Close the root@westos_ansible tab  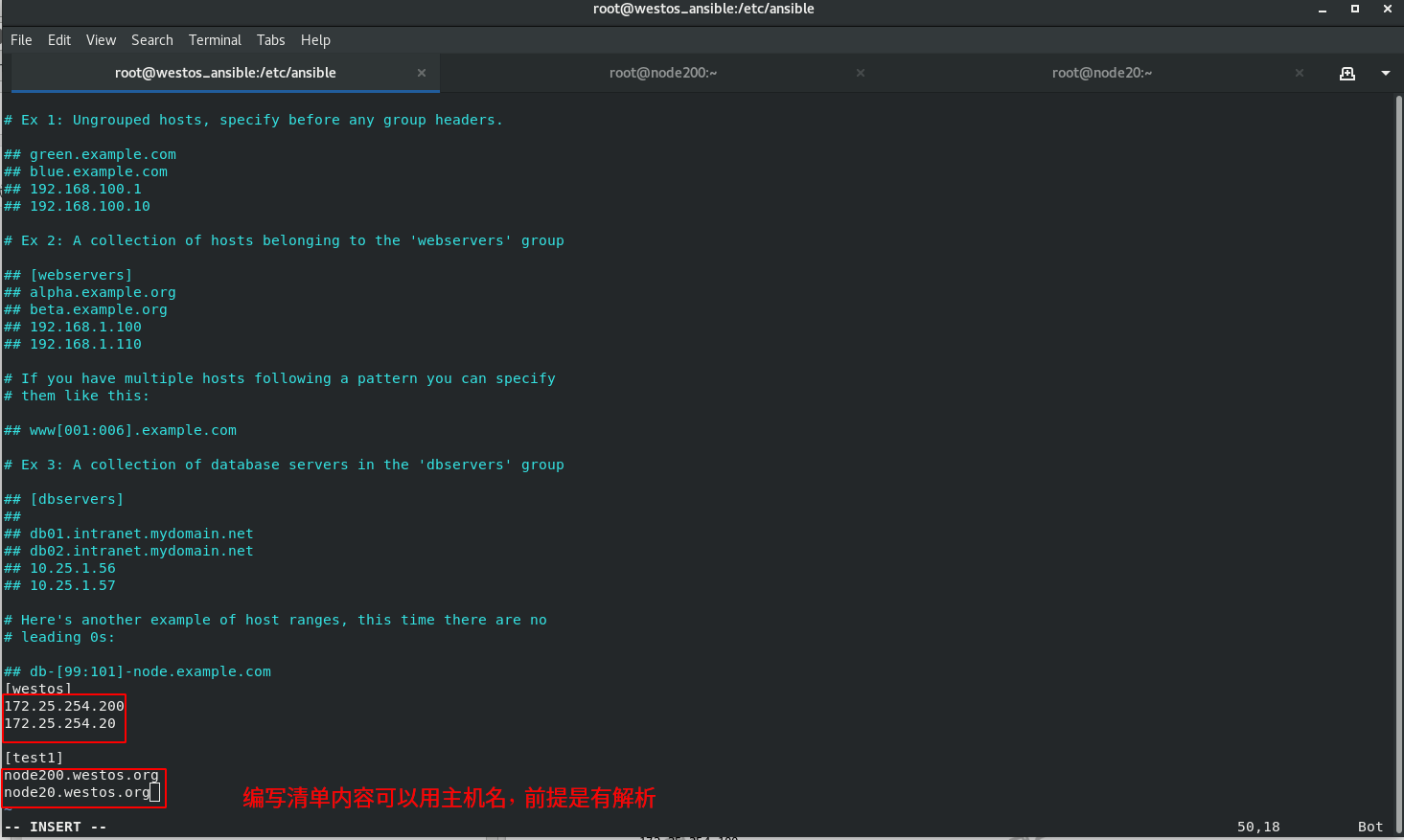coord(422,73)
